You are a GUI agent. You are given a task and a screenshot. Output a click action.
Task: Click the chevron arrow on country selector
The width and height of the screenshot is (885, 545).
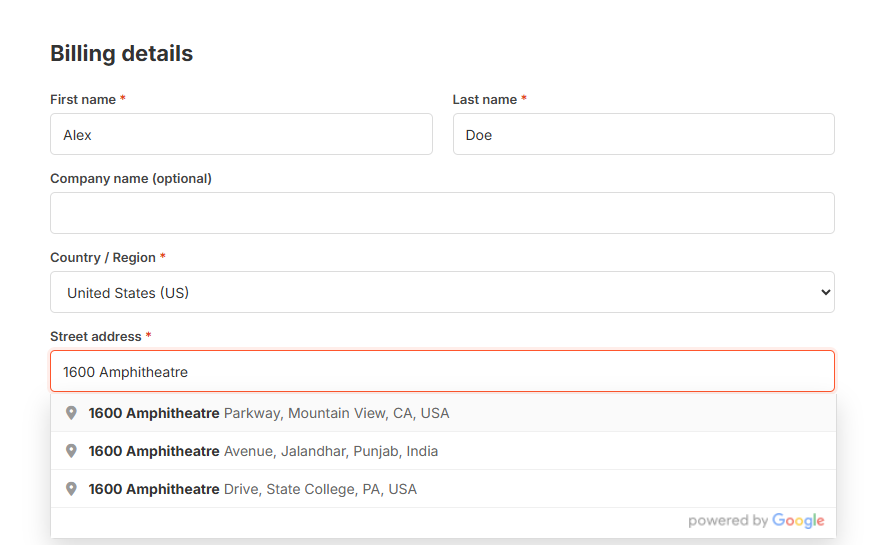click(x=825, y=293)
